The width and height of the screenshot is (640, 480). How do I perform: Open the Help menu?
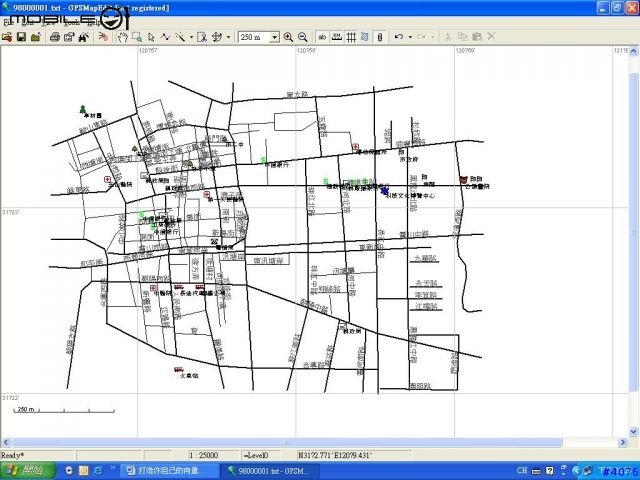(93, 23)
